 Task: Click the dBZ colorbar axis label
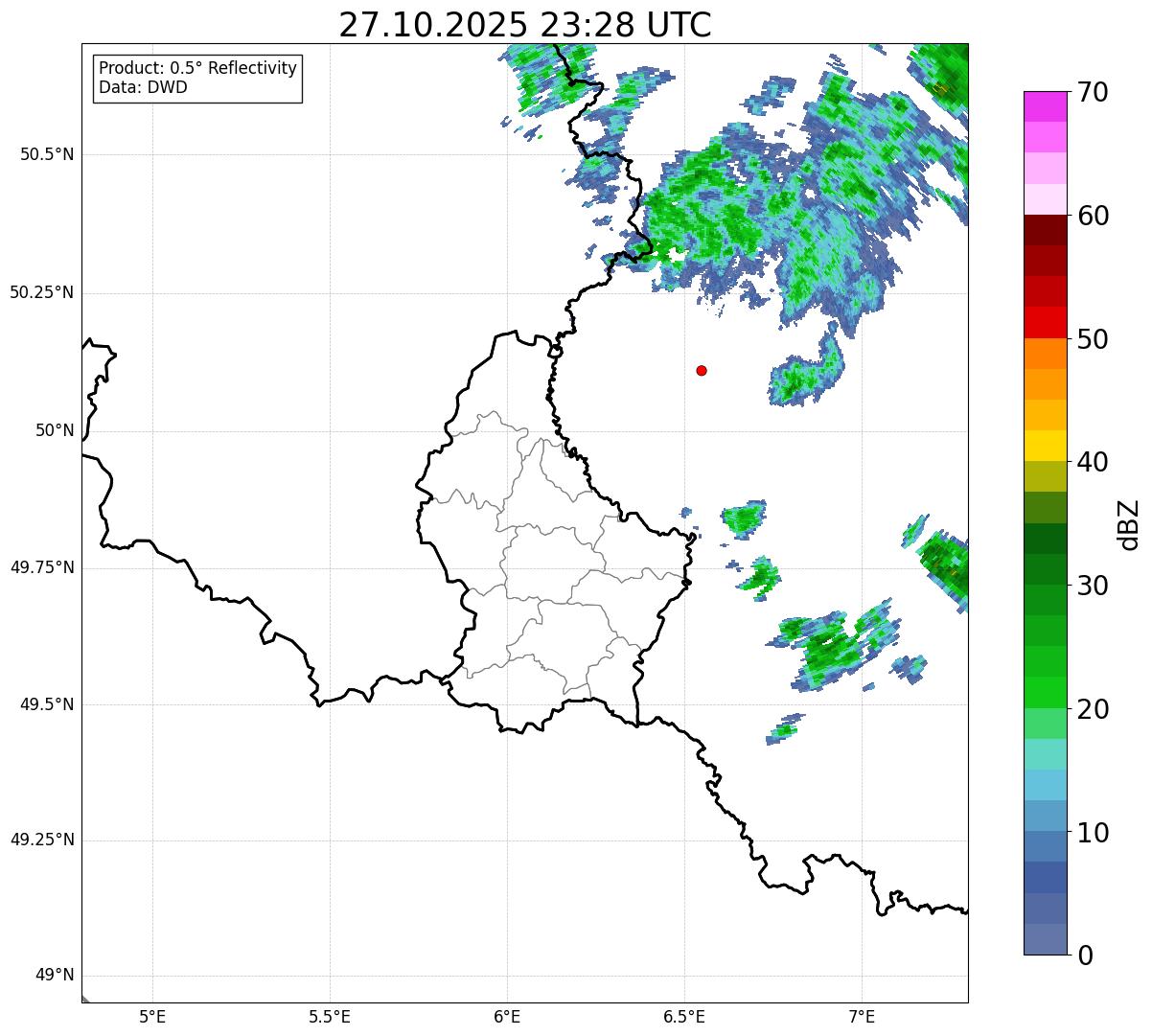pos(1129,524)
